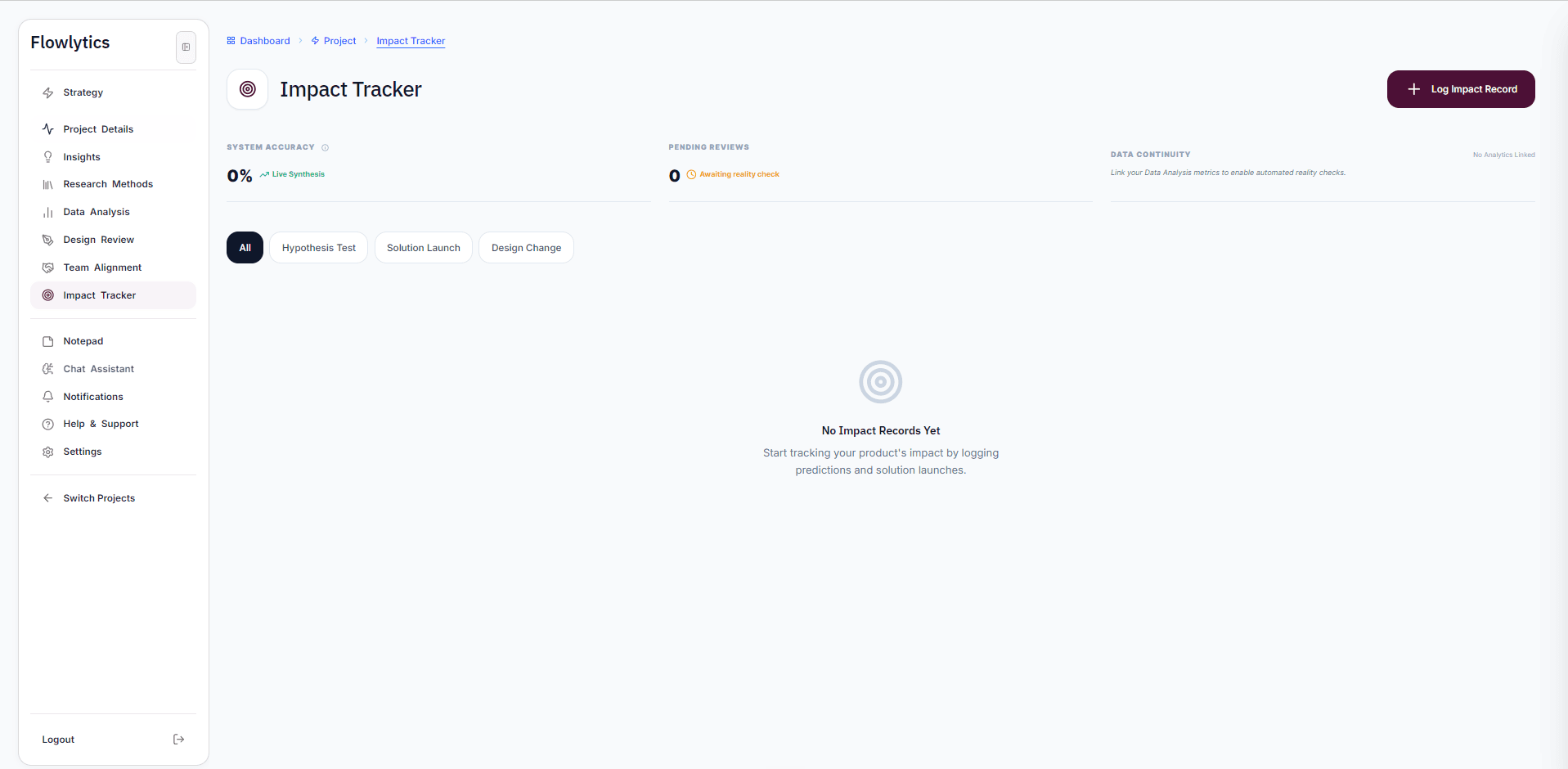The image size is (1568, 769).
Task: Click the Flowlytics logo text
Action: [70, 43]
